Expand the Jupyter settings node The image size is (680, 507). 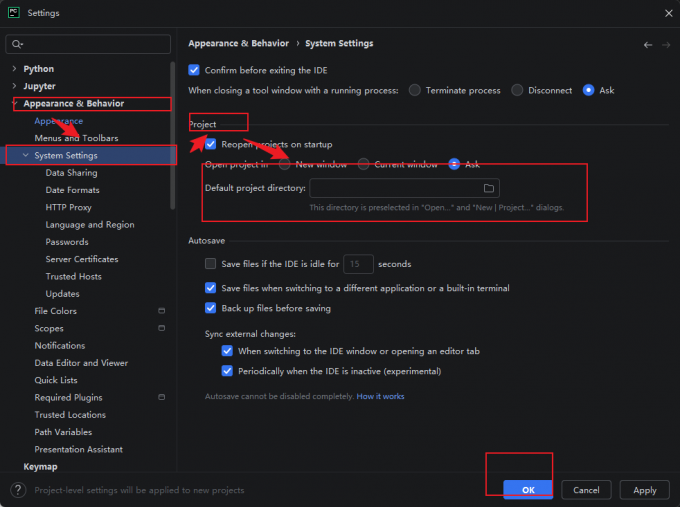coord(14,86)
